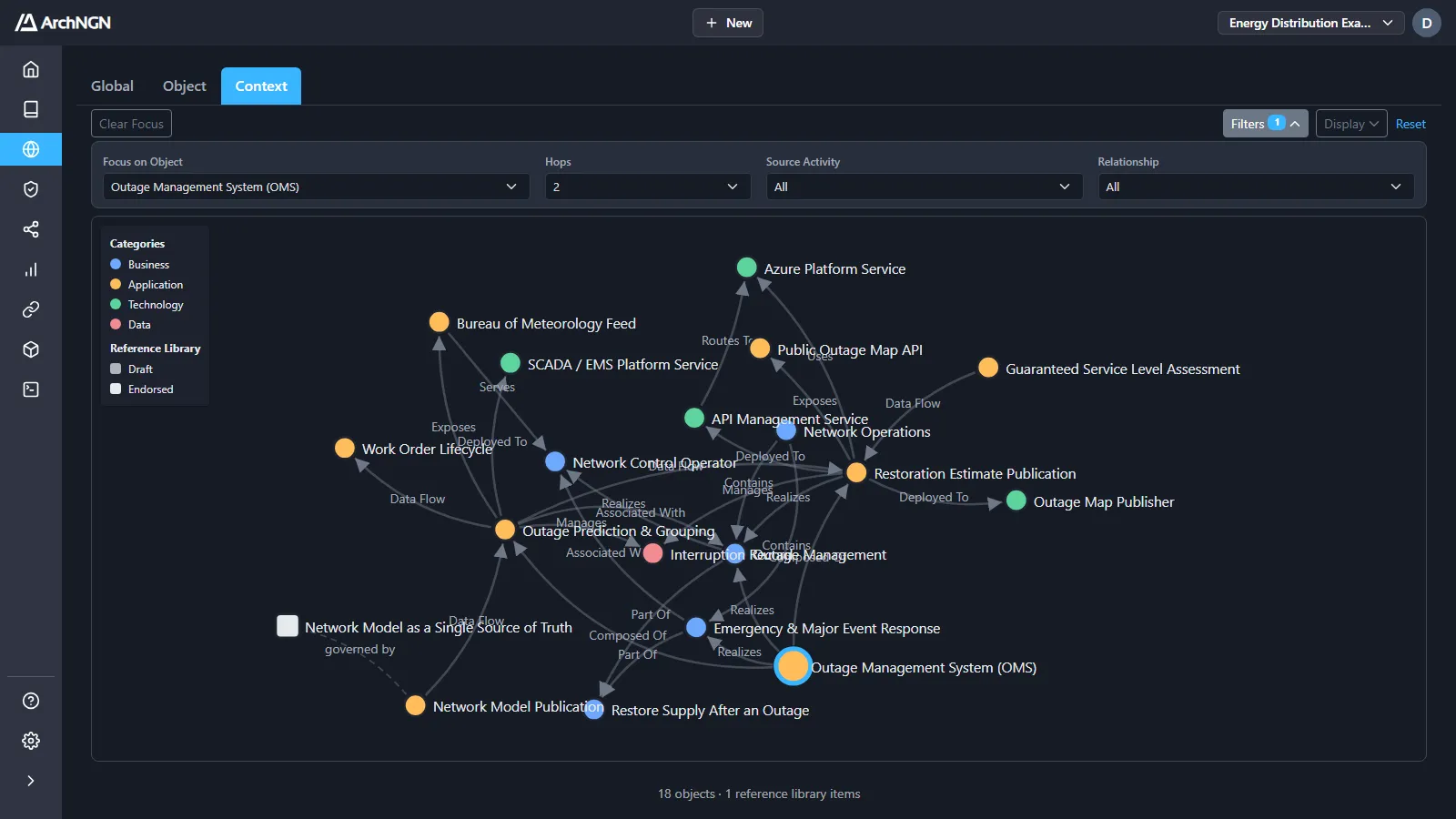The width and height of the screenshot is (1456, 819).
Task: Open the terminal console icon in sidebar
Action: point(31,389)
